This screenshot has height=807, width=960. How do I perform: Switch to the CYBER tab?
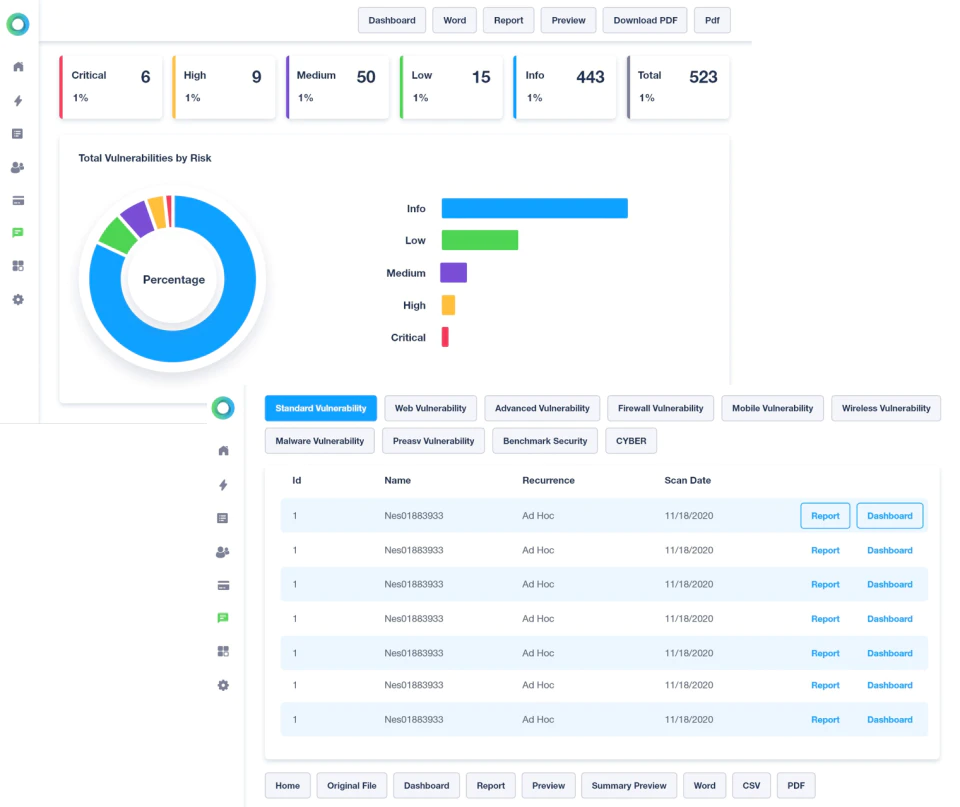click(631, 441)
